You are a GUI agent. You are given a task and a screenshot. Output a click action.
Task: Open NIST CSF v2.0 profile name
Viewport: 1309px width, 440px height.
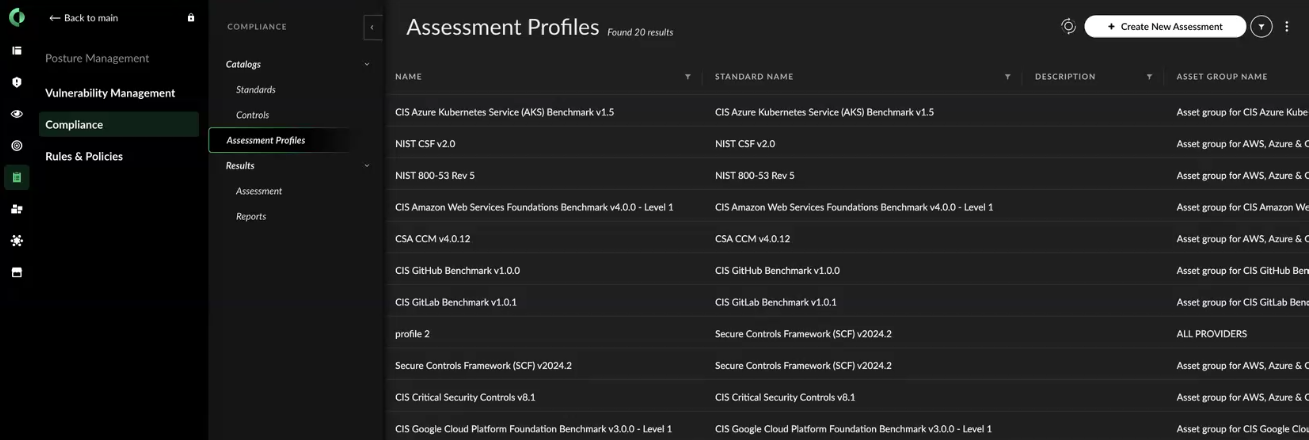(425, 144)
